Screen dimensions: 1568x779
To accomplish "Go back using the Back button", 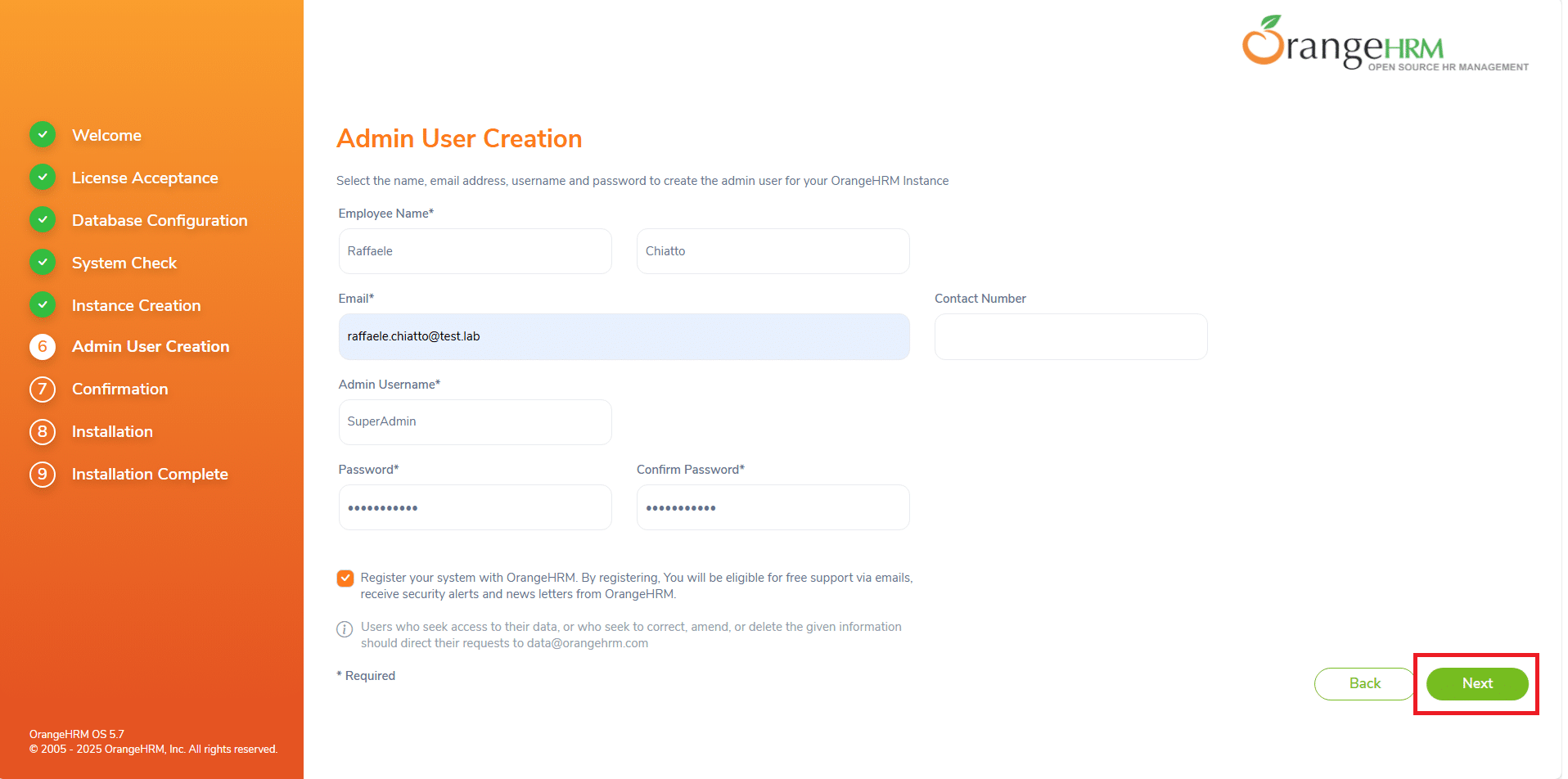I will [x=1363, y=684].
